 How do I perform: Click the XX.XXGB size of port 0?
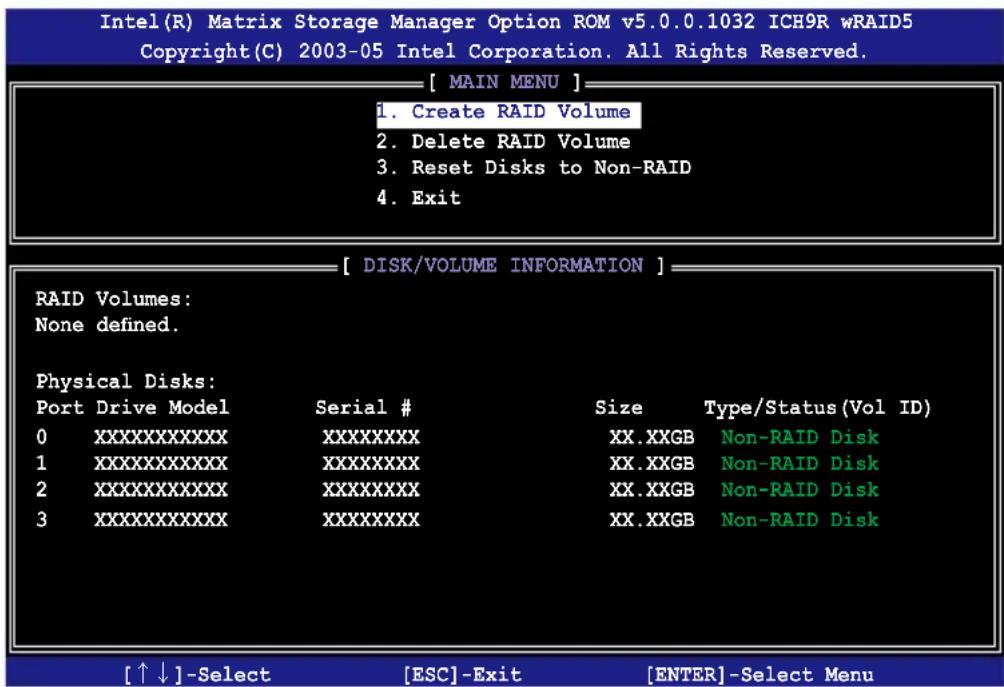pos(651,437)
